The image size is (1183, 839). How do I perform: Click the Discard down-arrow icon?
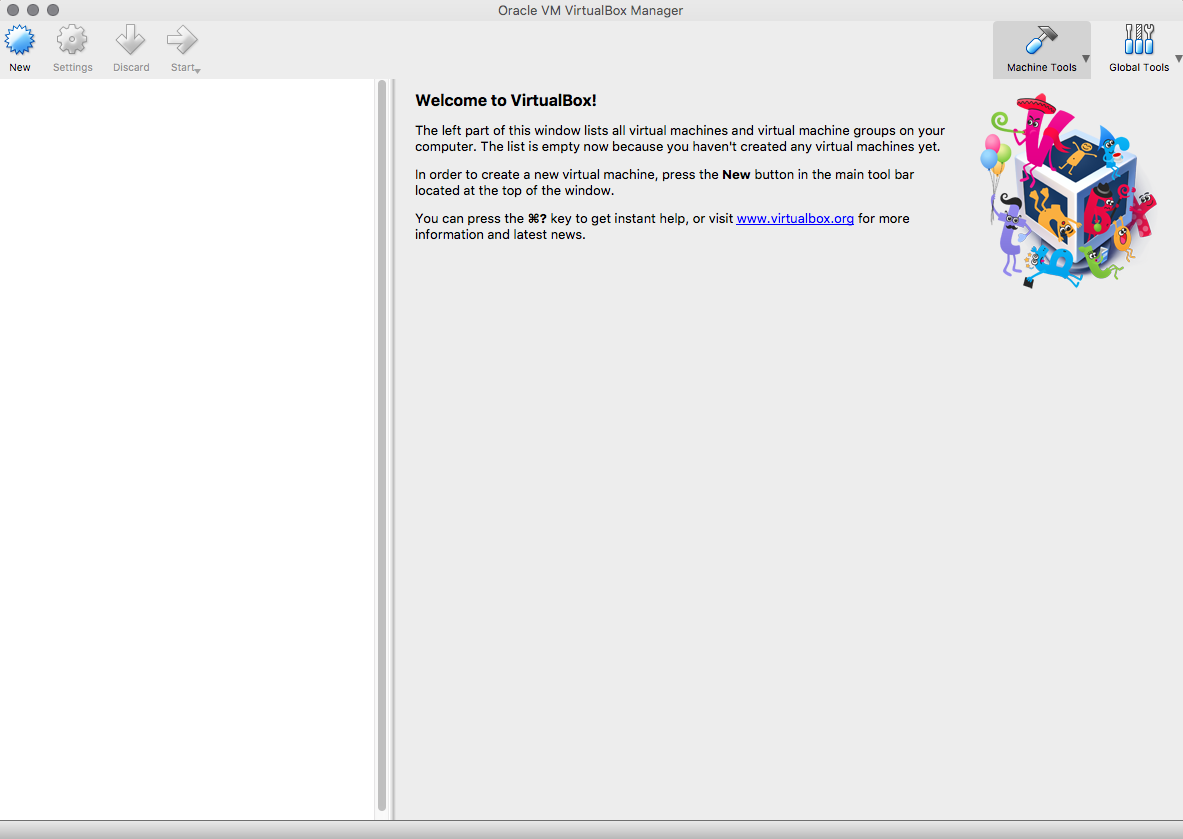pos(131,40)
